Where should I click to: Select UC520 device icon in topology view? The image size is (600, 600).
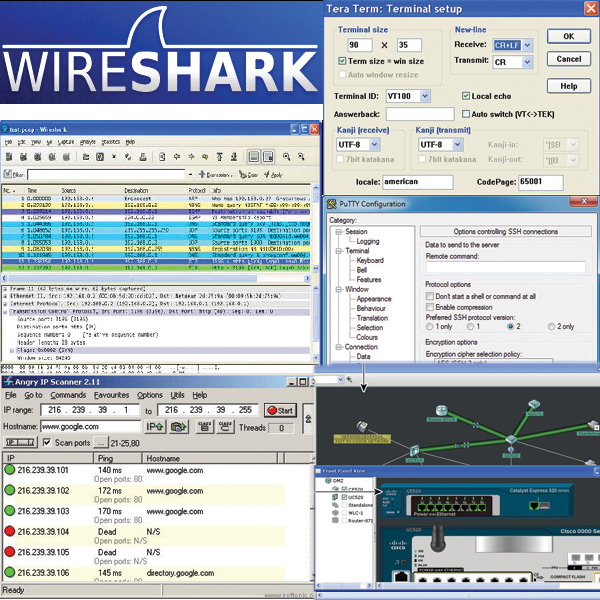415,451
